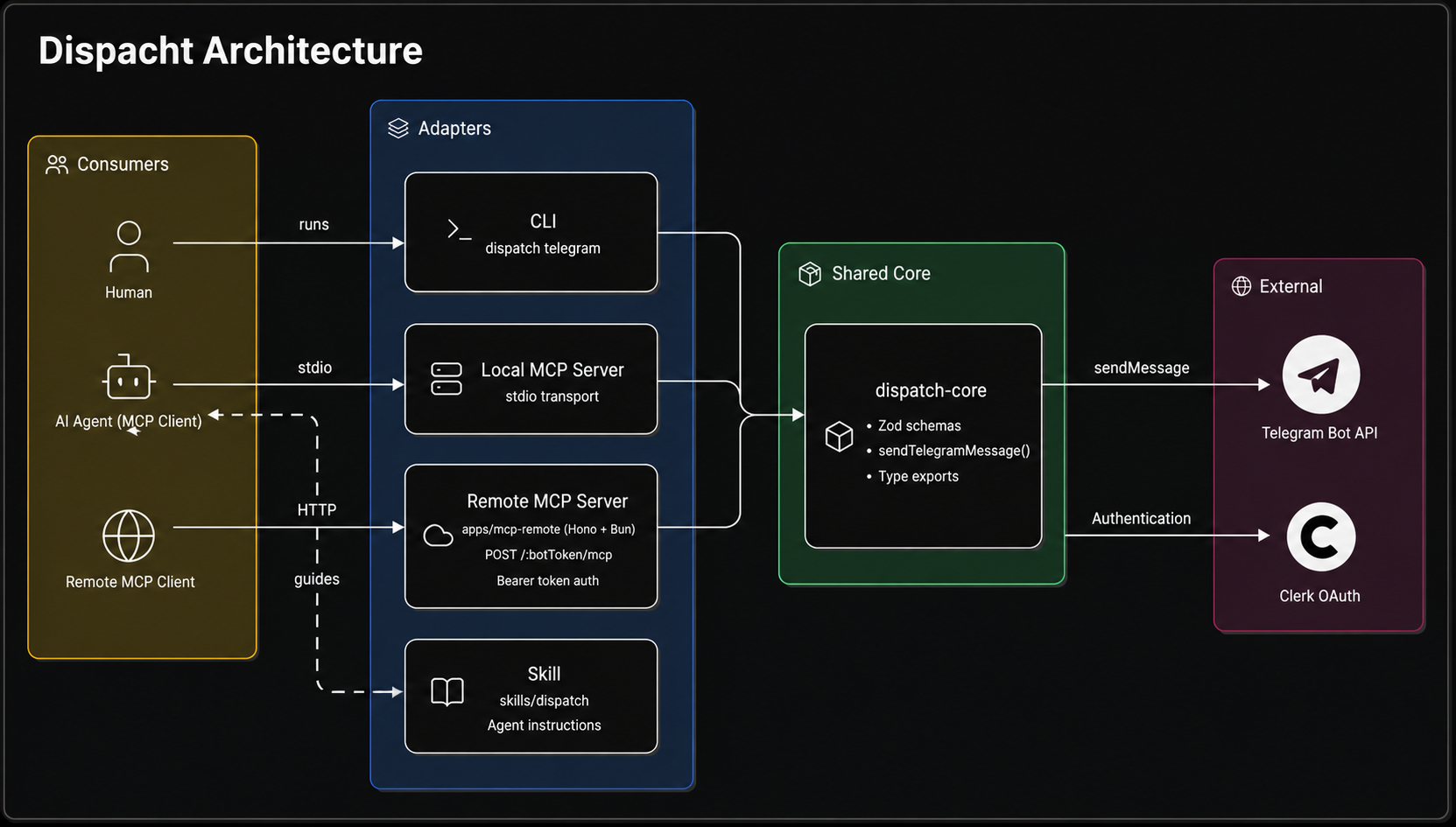Click the 'Agent instructions' text
This screenshot has width=1456, height=827.
point(544,725)
